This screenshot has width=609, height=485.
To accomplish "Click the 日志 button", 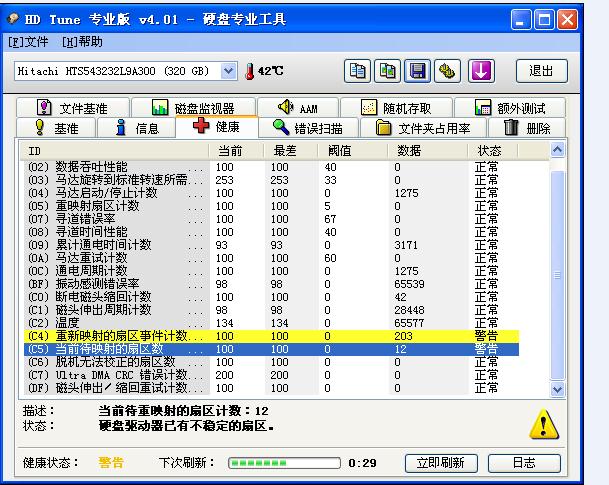I will (x=524, y=463).
